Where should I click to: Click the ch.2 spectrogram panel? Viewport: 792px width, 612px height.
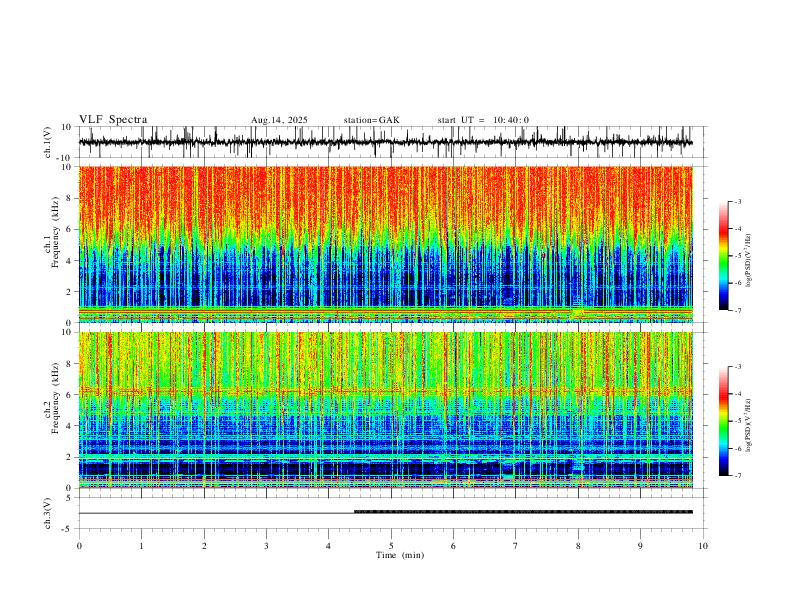pyautogui.click(x=385, y=410)
